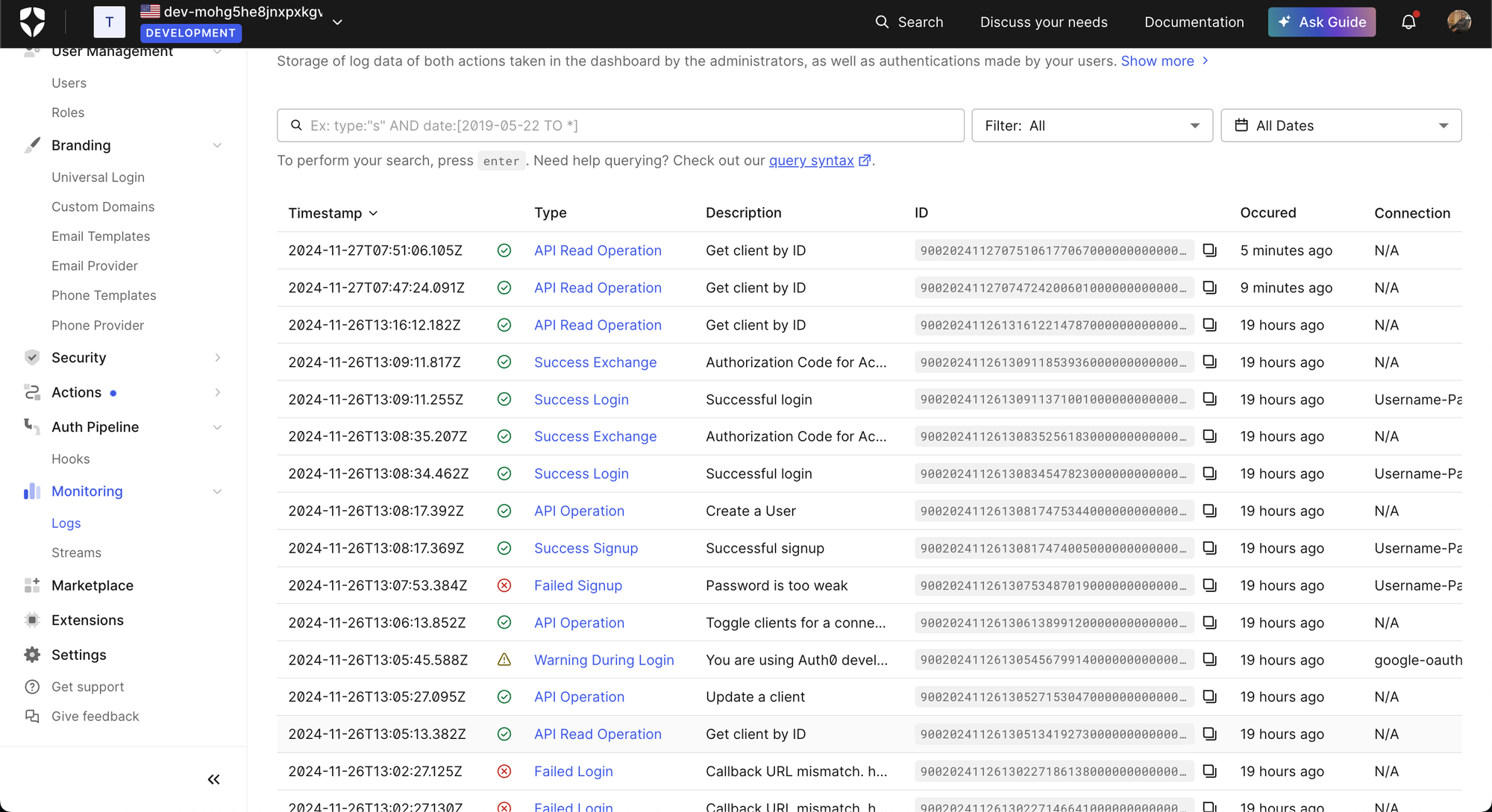Click the Security section icon in sidebar
Viewport: 1492px width, 812px height.
pyautogui.click(x=32, y=357)
